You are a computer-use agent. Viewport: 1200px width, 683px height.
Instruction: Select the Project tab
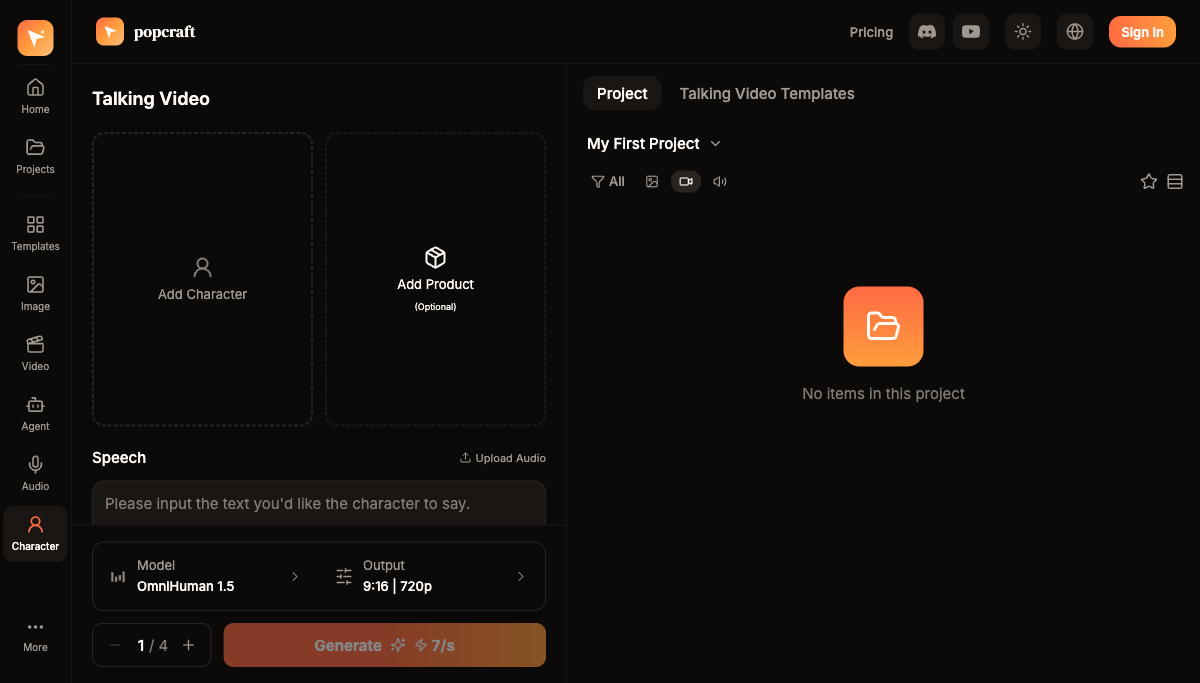622,94
